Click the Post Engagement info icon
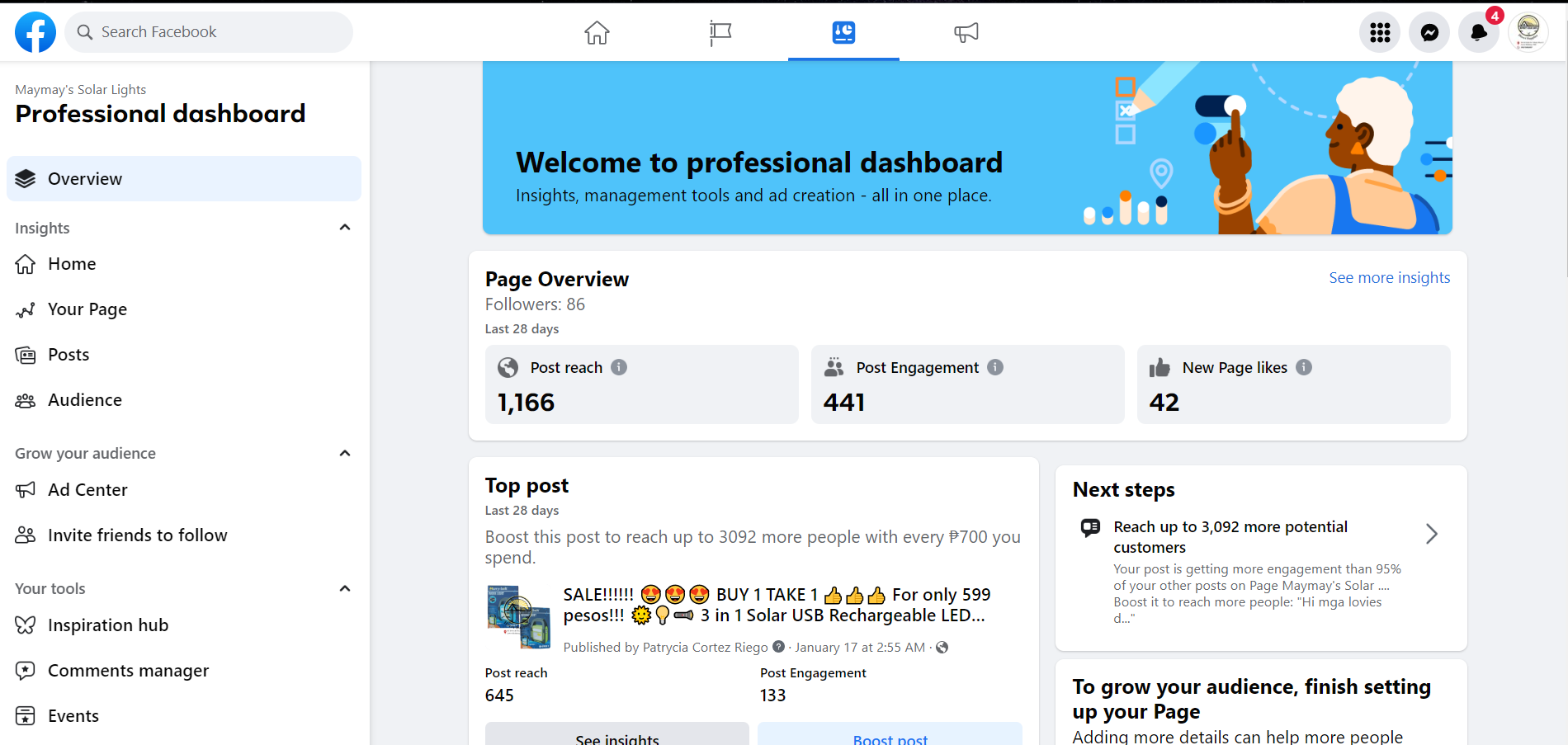This screenshot has width=1568, height=745. pyautogui.click(x=995, y=367)
